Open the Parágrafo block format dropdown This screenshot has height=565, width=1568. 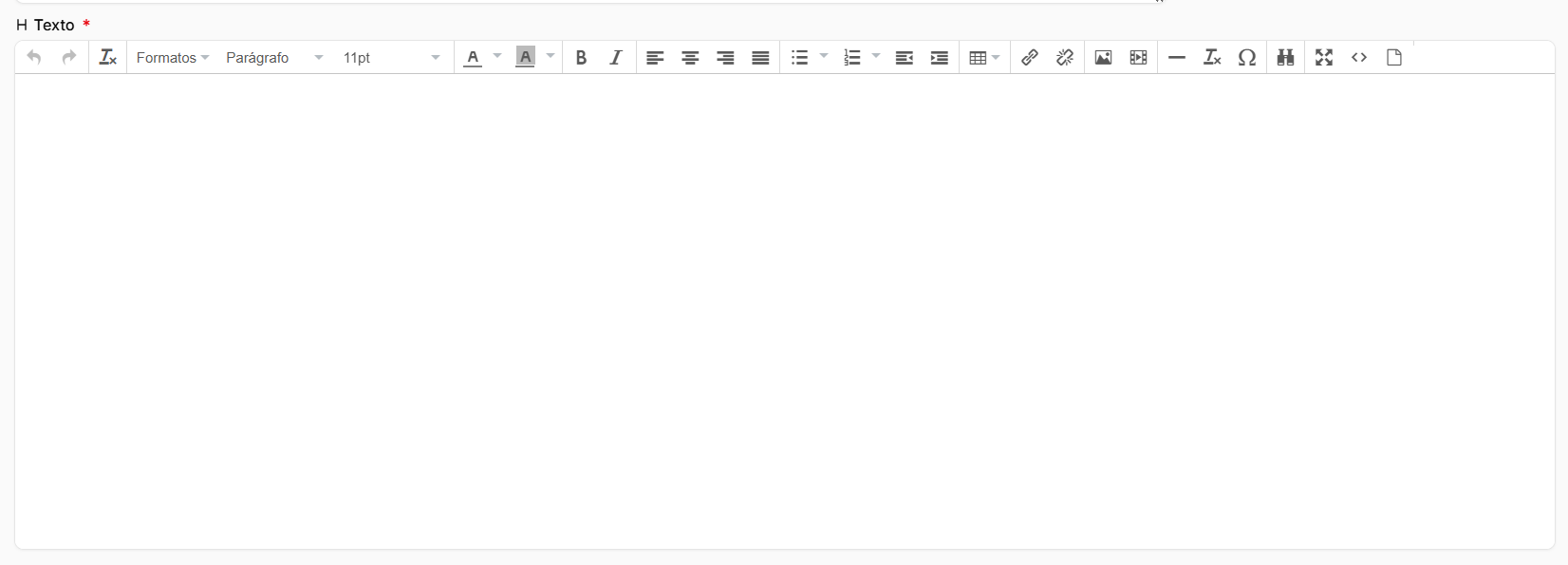(x=274, y=58)
